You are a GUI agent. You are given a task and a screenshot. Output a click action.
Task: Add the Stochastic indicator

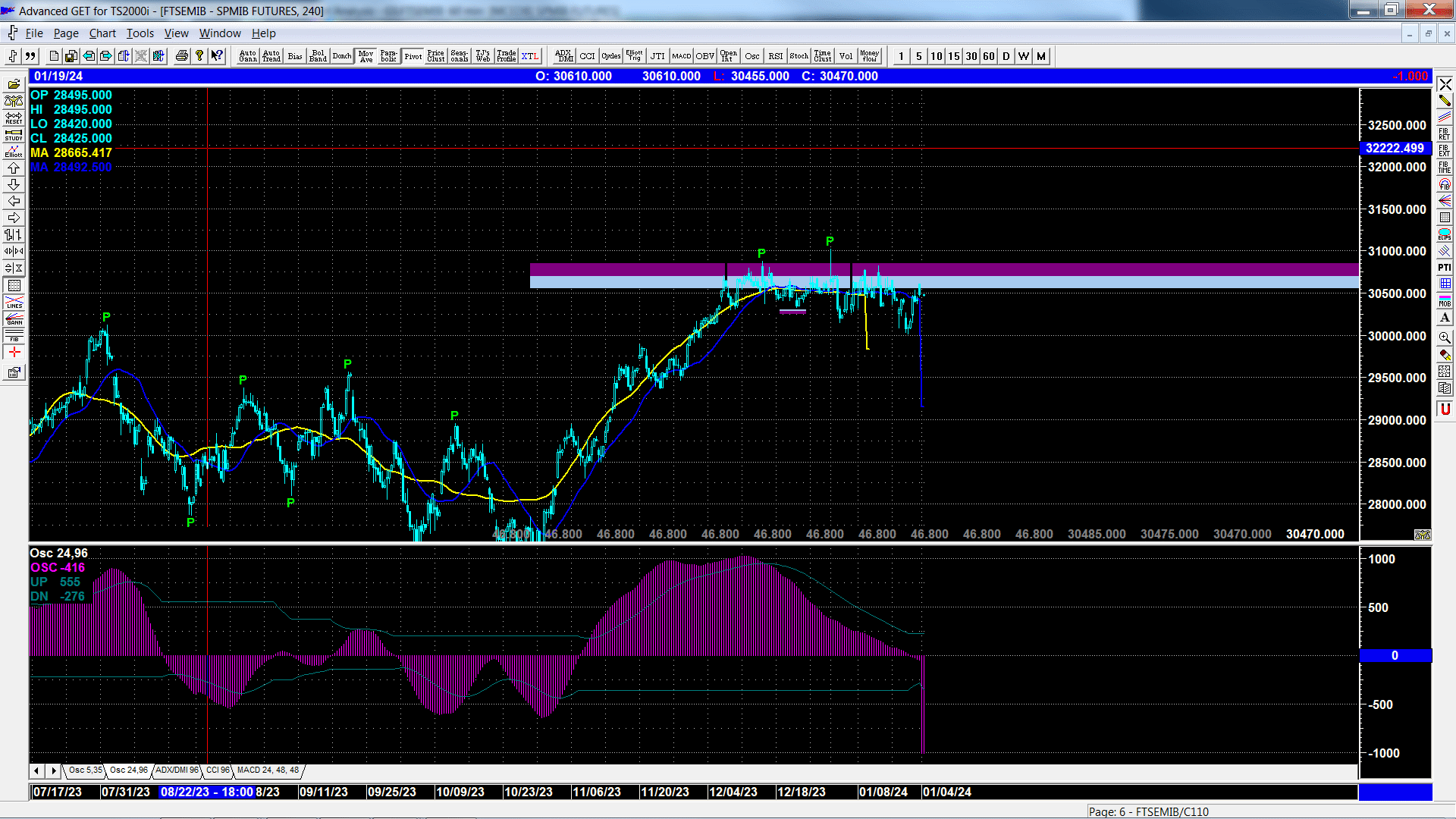[799, 56]
